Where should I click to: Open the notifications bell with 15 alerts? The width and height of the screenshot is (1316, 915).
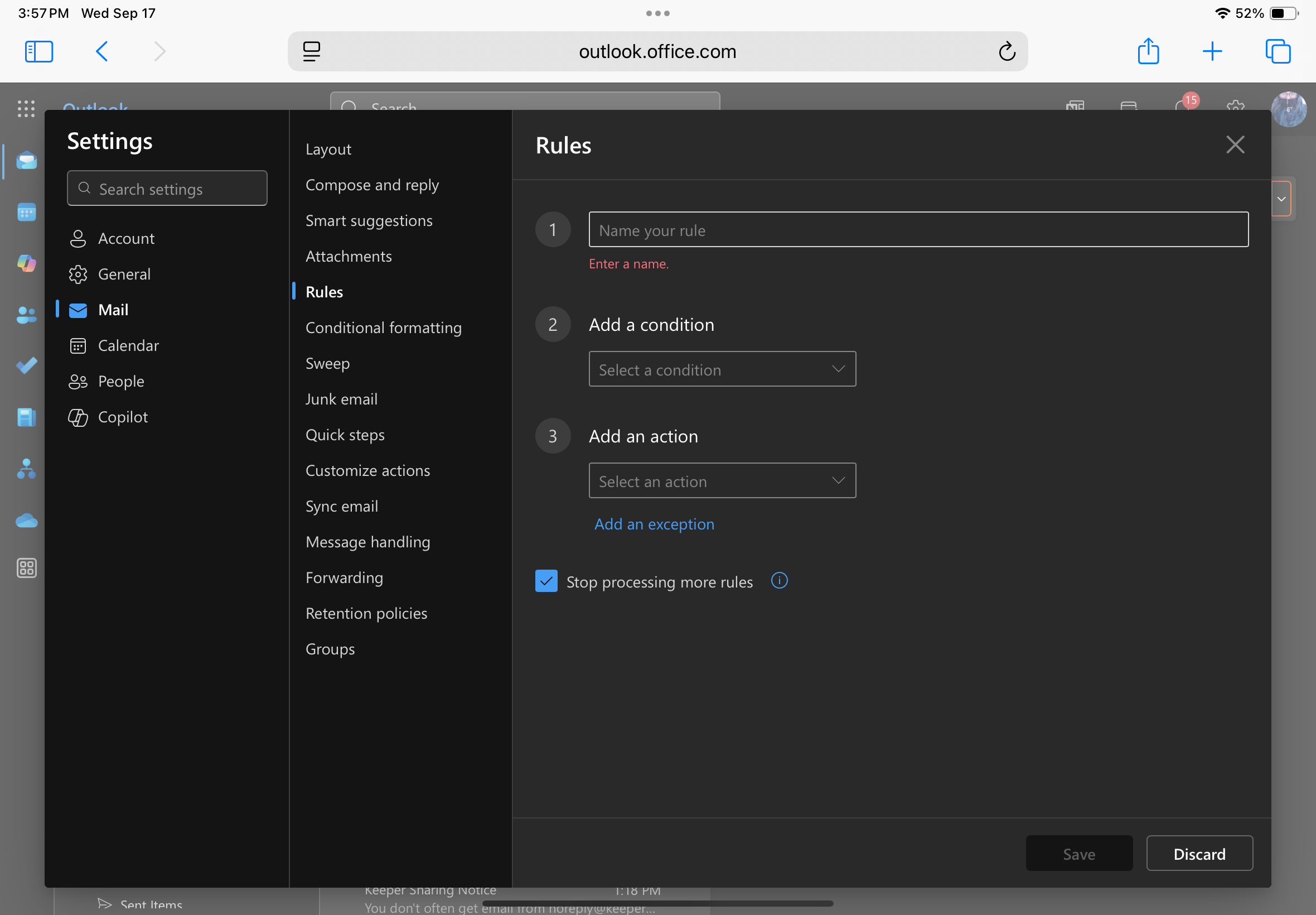(x=1184, y=109)
